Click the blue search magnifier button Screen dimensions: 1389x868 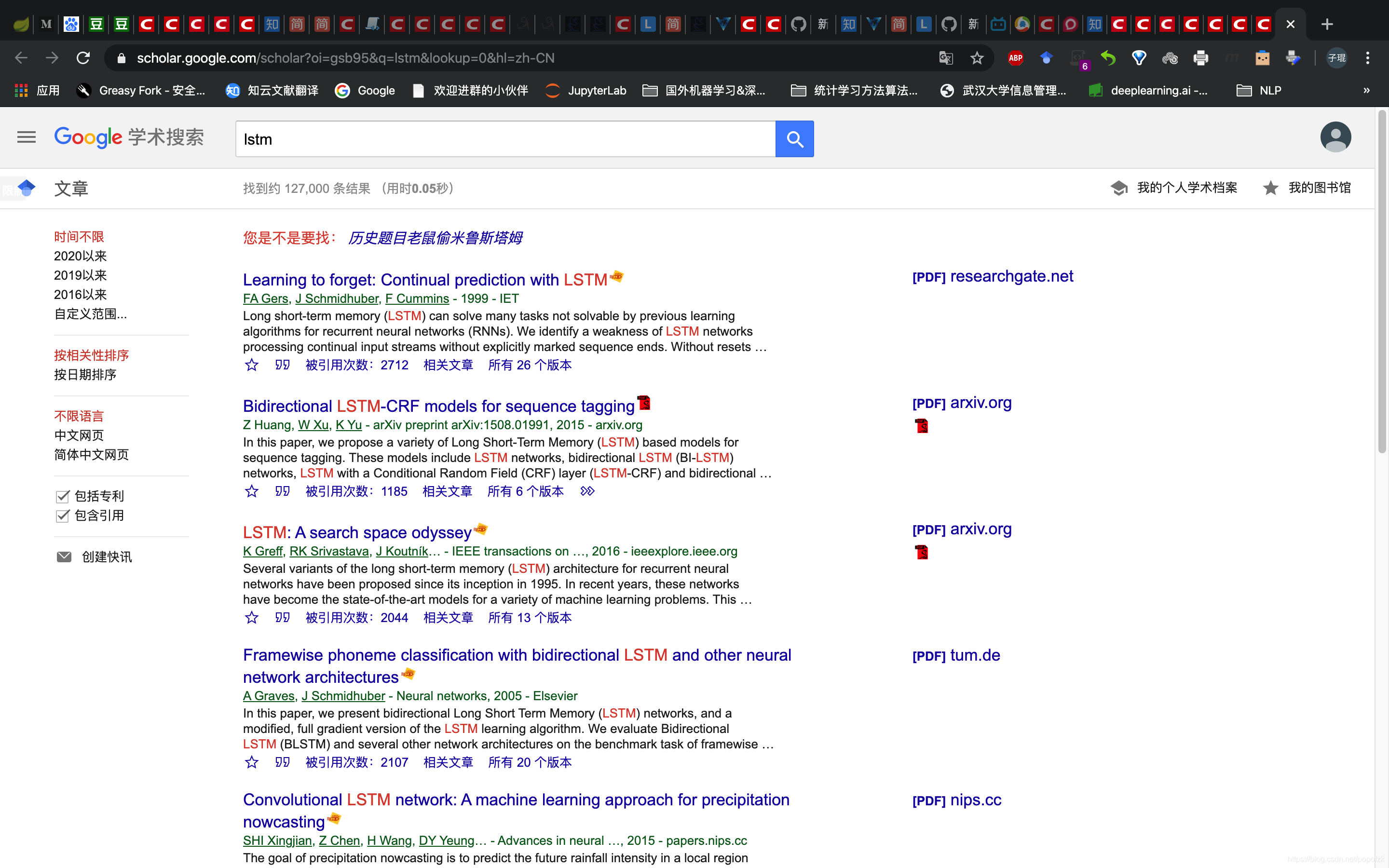(794, 139)
